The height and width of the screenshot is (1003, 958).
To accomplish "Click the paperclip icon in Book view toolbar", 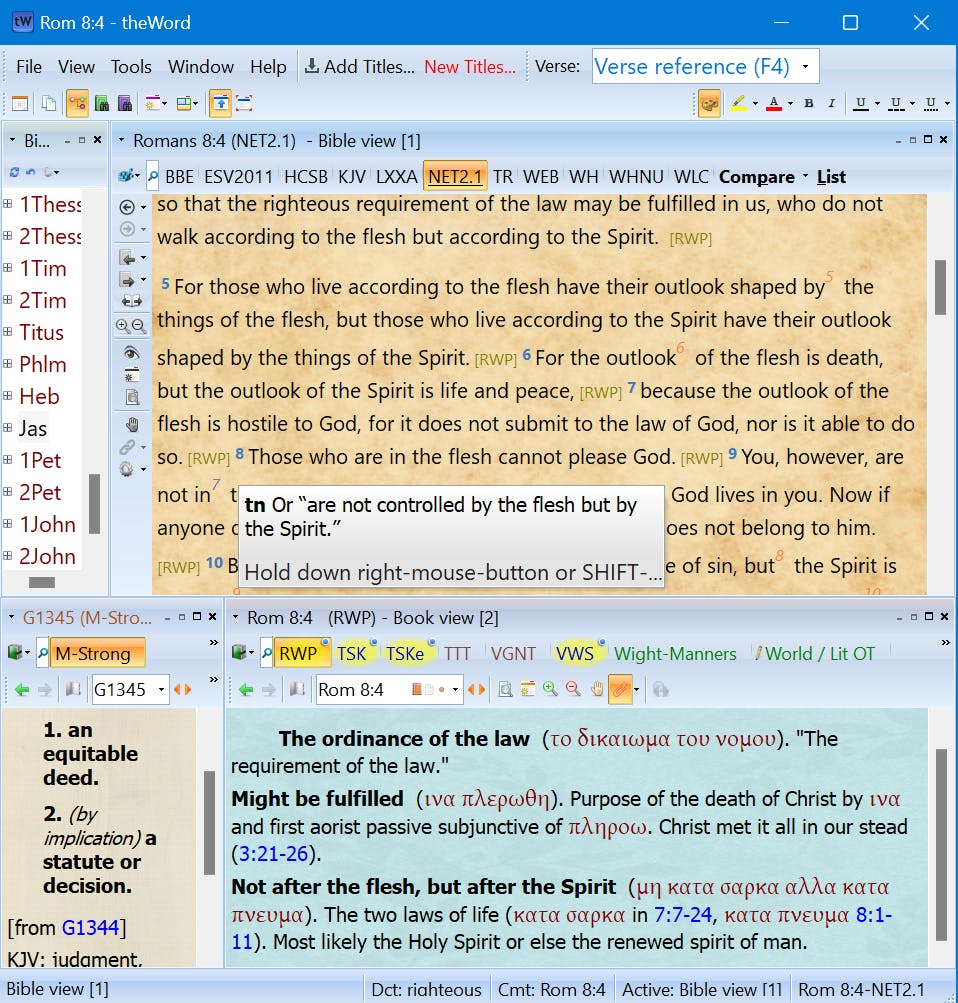I will click(x=620, y=689).
